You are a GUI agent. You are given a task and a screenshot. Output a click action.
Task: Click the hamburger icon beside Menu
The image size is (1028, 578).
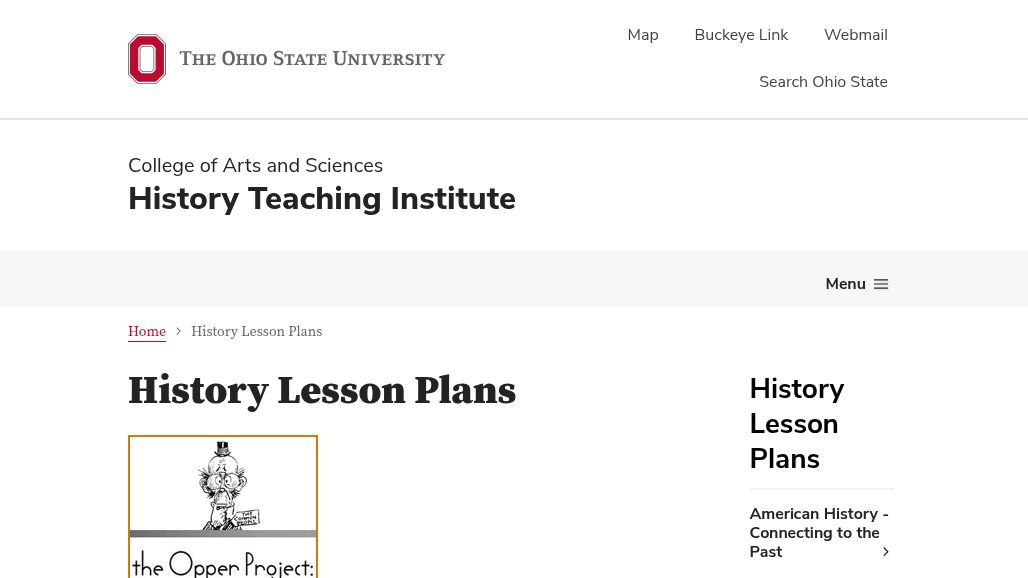(881, 284)
